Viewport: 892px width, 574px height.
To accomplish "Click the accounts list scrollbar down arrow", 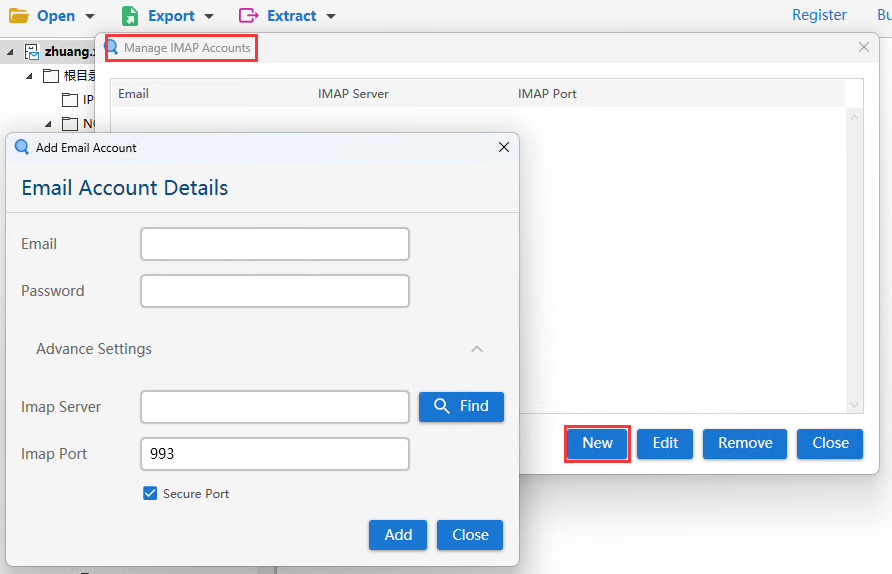I will click(x=854, y=404).
